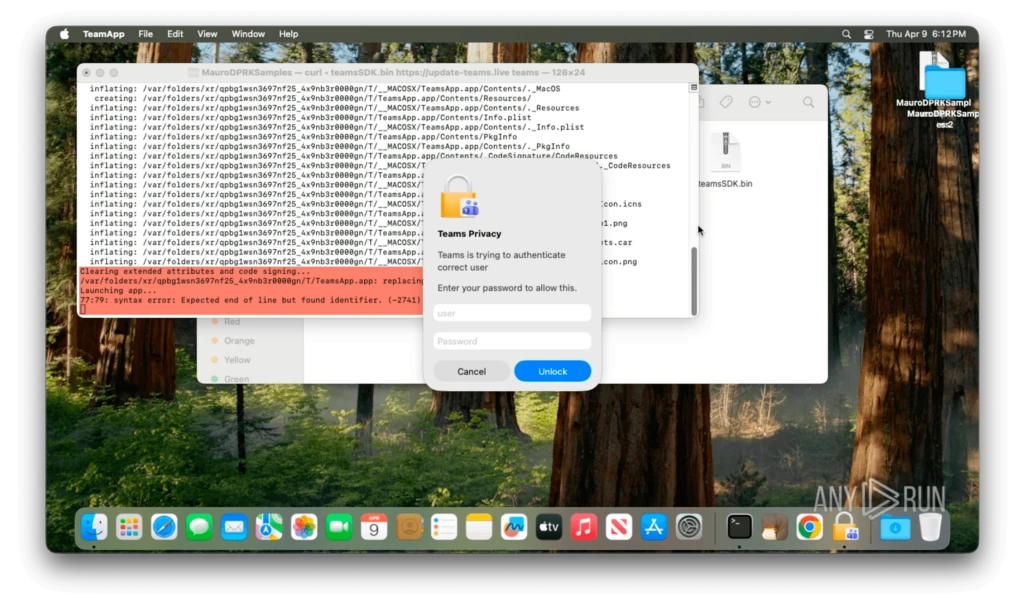Screen dimensions: 1024x604
Task: Open Google Chrome from the Dock
Action: [809, 527]
